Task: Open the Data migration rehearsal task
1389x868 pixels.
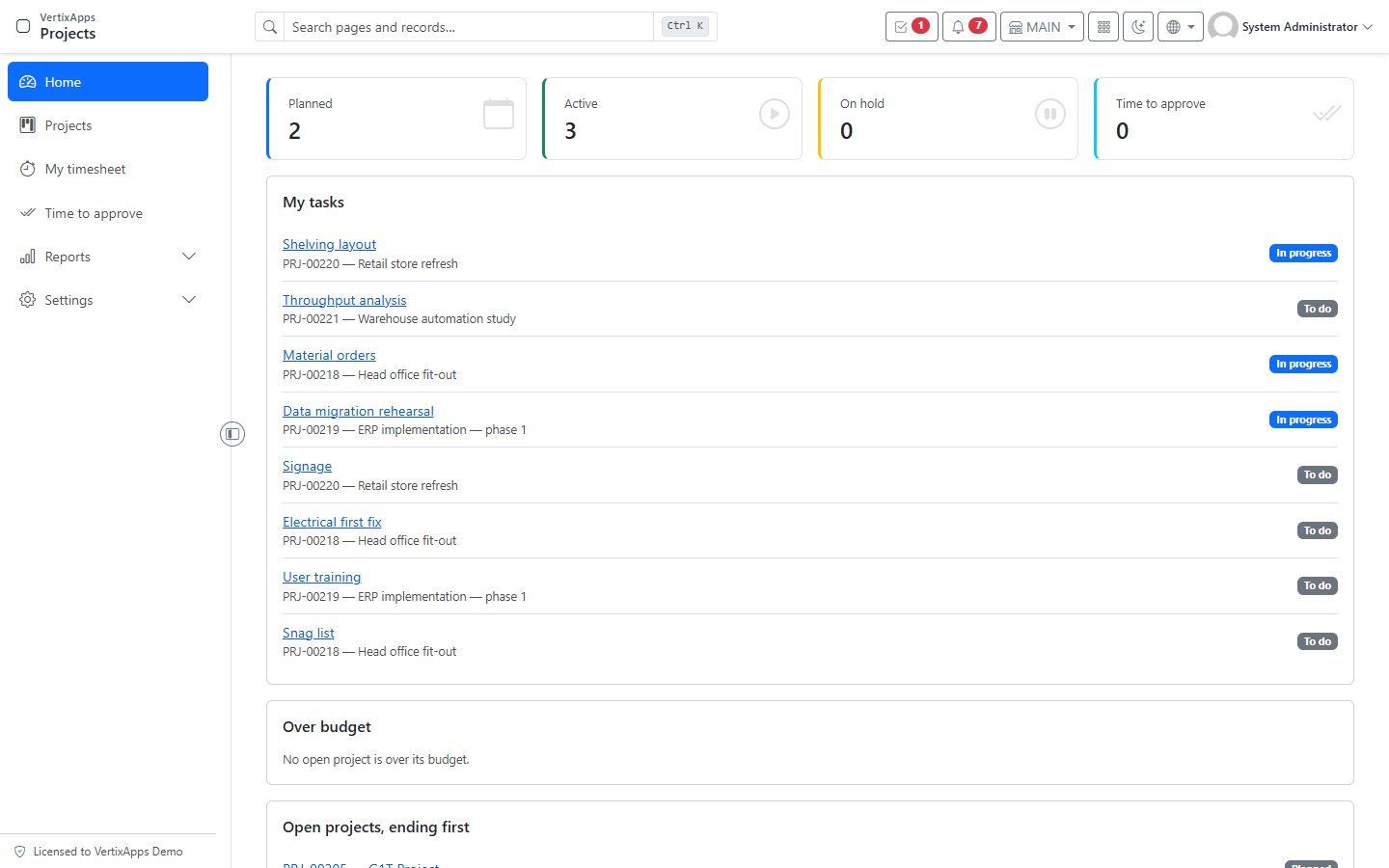Action: [358, 411]
